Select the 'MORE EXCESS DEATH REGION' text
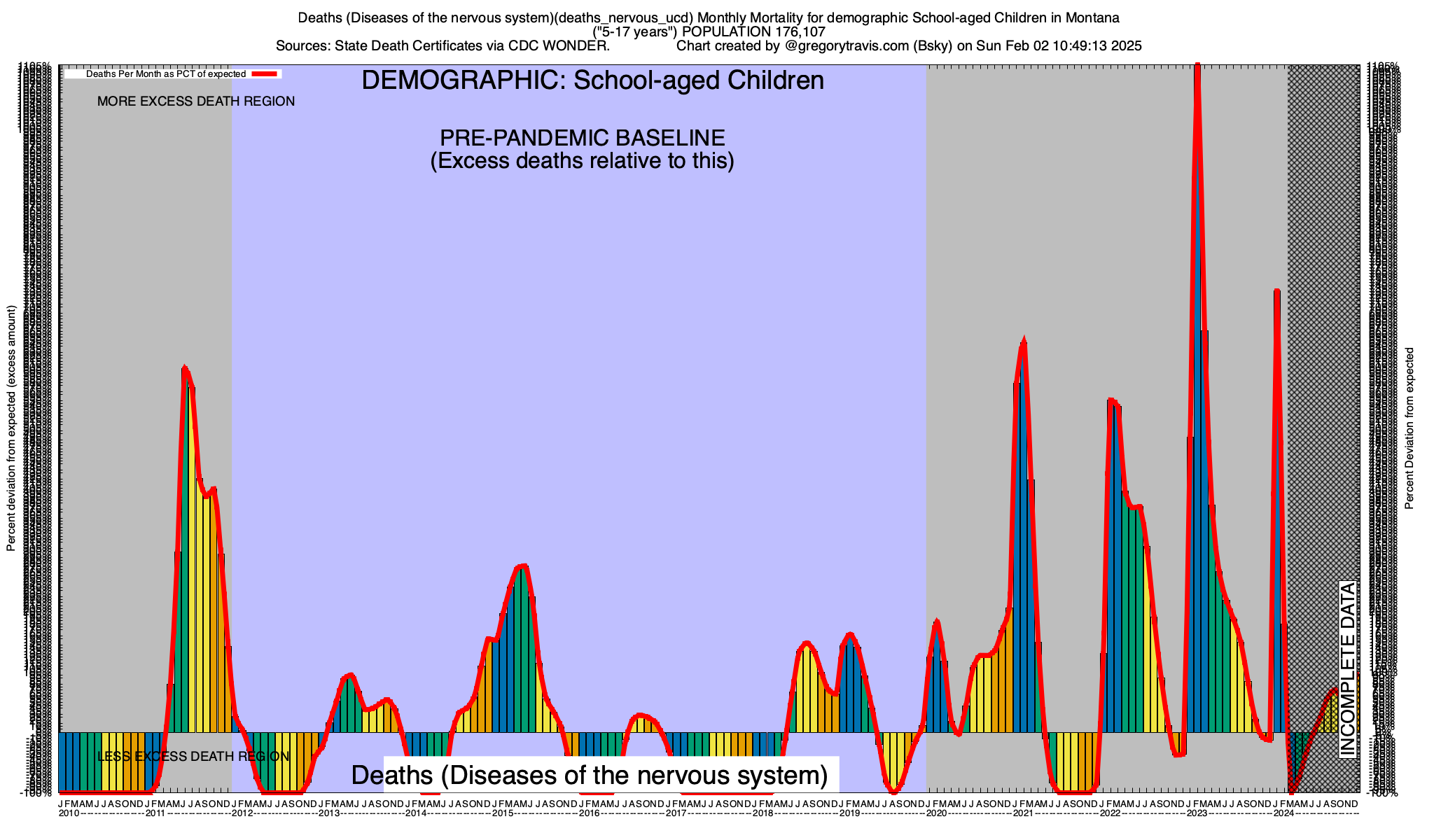 196,101
